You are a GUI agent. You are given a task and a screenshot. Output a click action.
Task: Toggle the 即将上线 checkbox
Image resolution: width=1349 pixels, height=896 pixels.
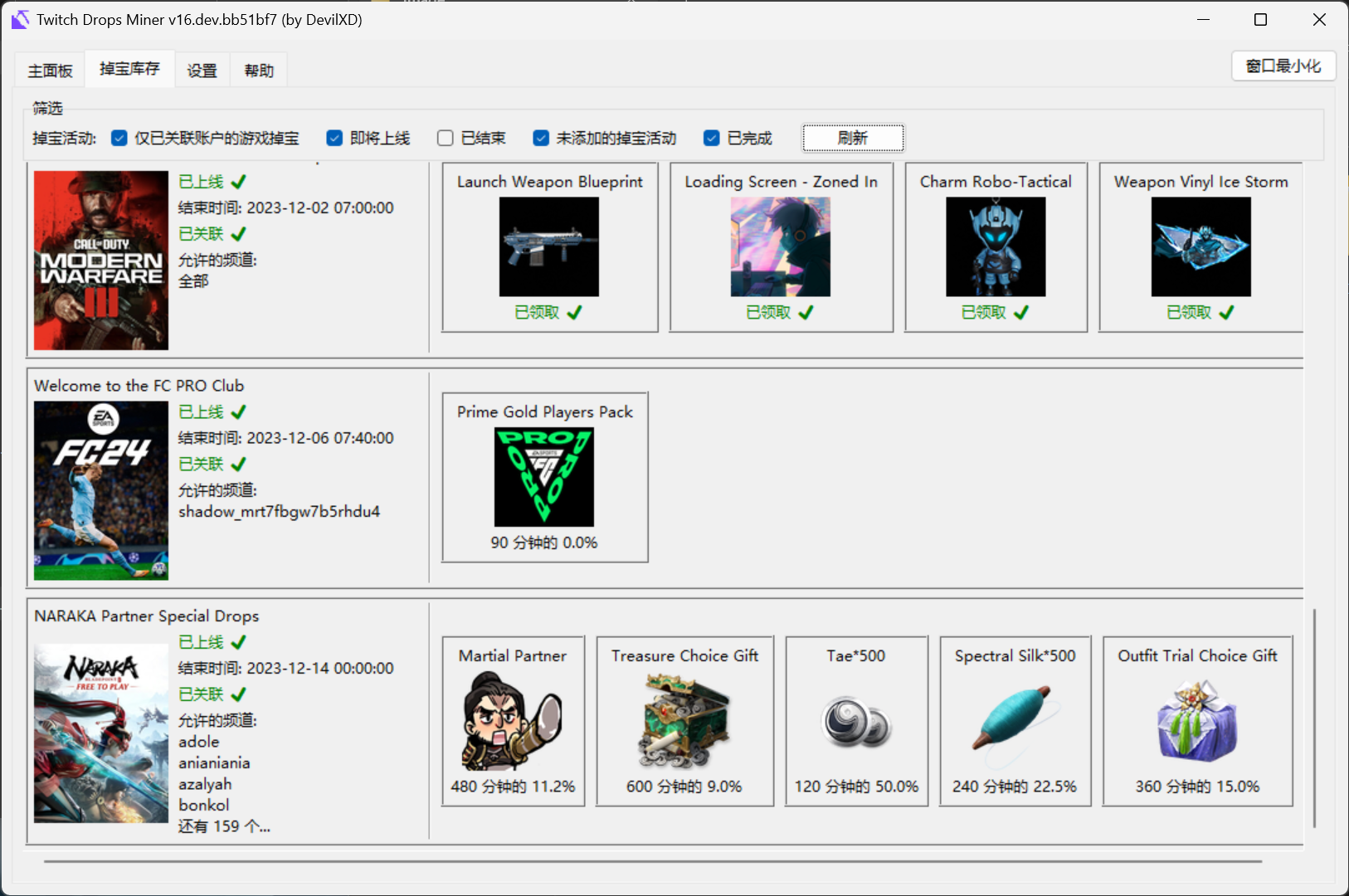coord(334,138)
